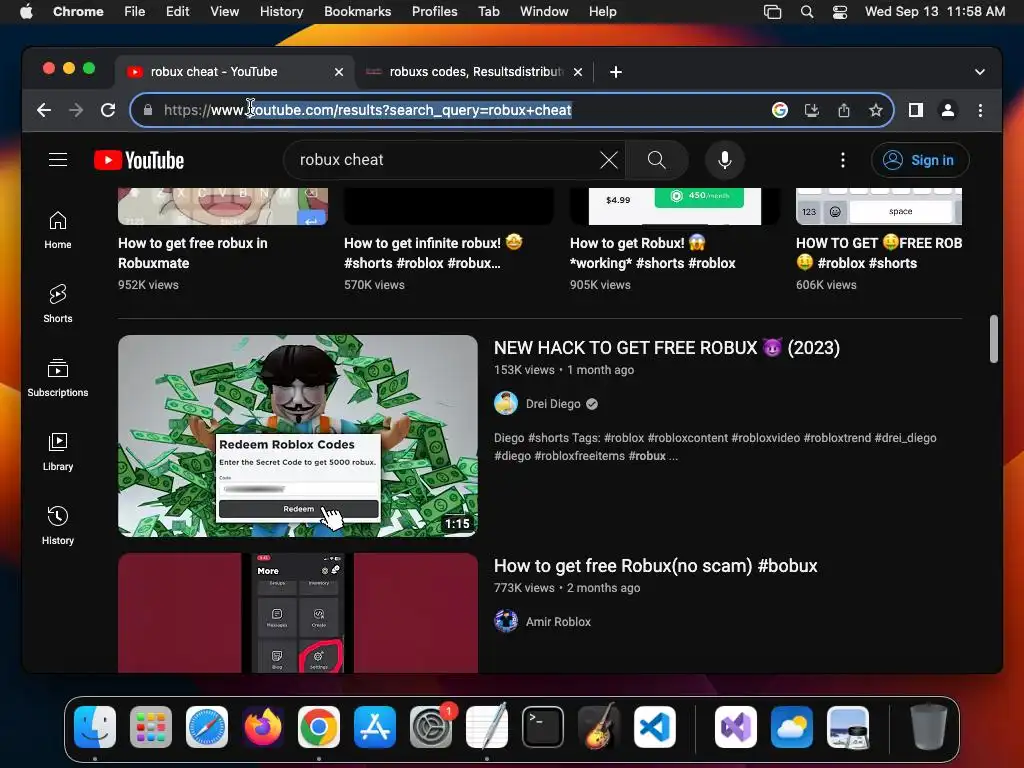Open Visual Studio Code from the dock
This screenshot has width=1024, height=768.
655,727
